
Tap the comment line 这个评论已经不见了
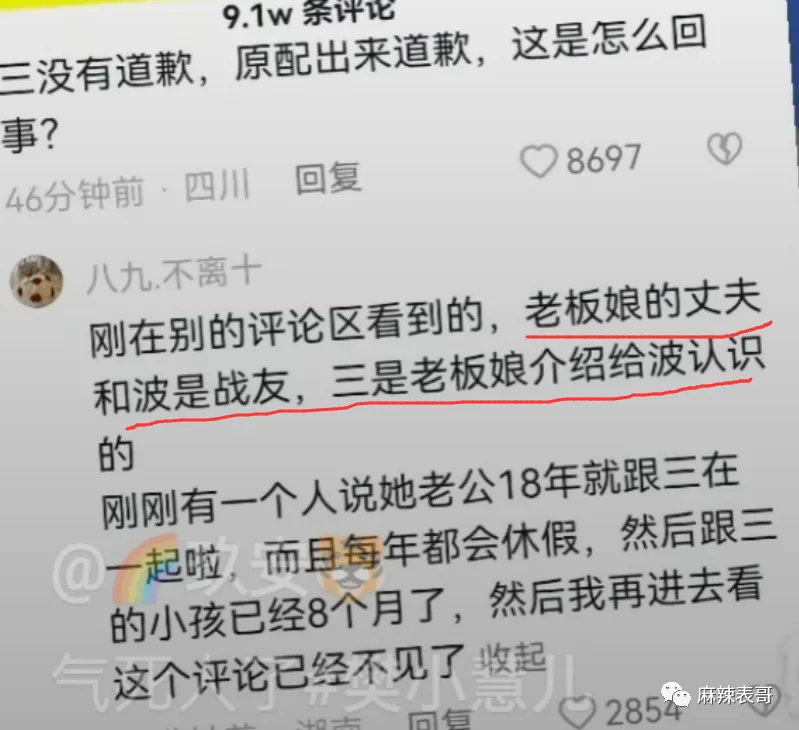coord(288,673)
